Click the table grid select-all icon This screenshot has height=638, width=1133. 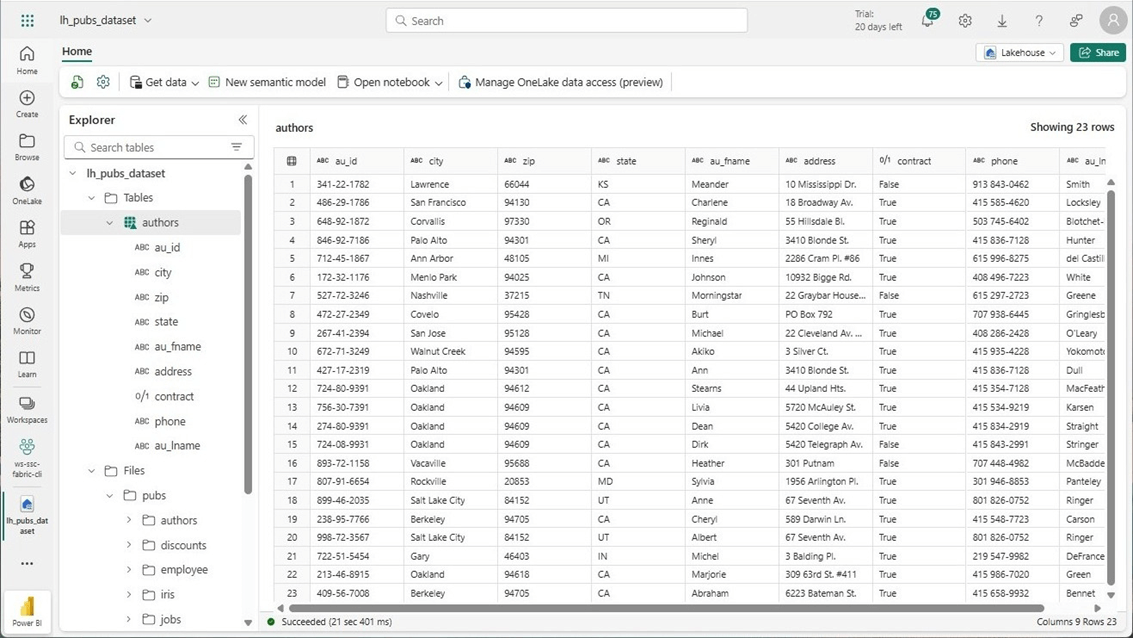pyautogui.click(x=292, y=161)
